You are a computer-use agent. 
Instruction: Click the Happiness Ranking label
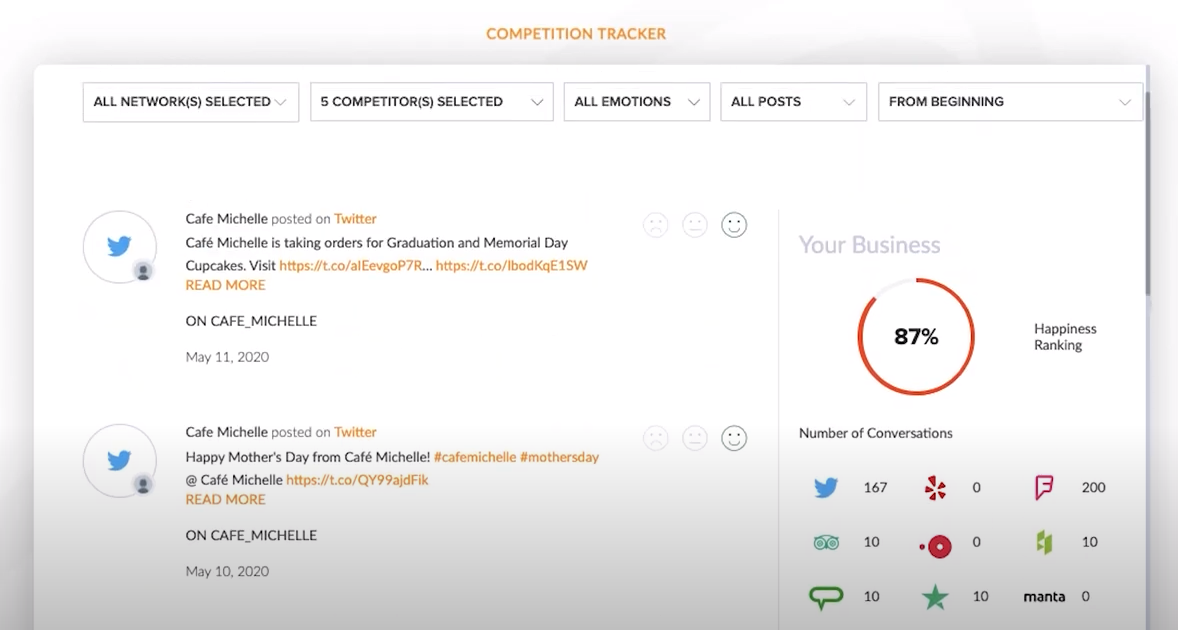(1065, 337)
